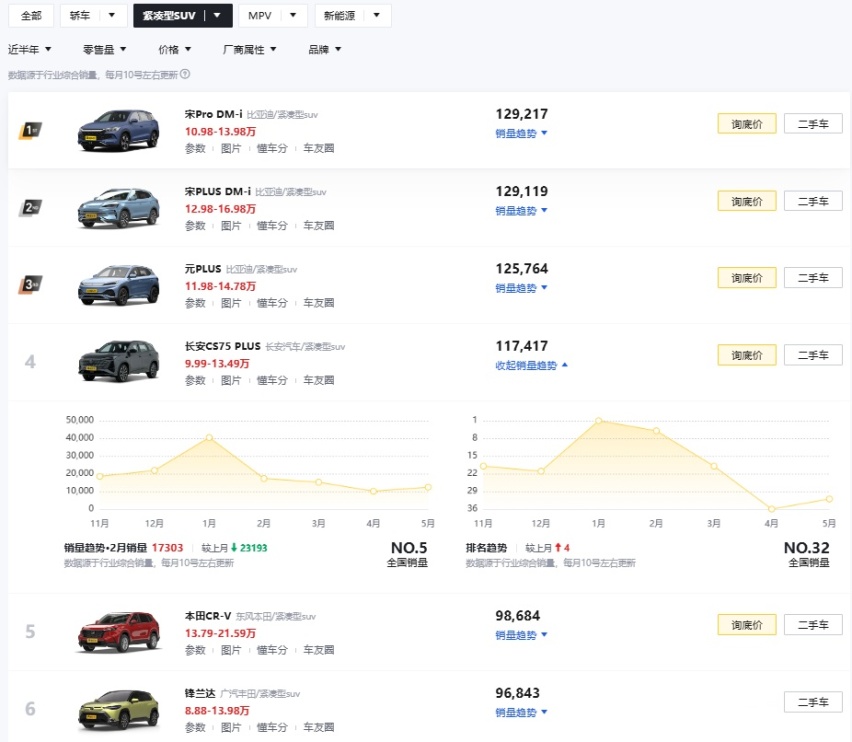Expand arrow beside 紧凑型SUV
852x742 pixels.
[x=217, y=16]
